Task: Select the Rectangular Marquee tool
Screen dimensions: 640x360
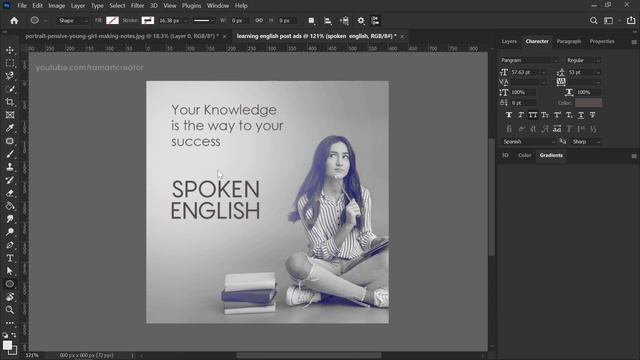Action: pyautogui.click(x=10, y=63)
